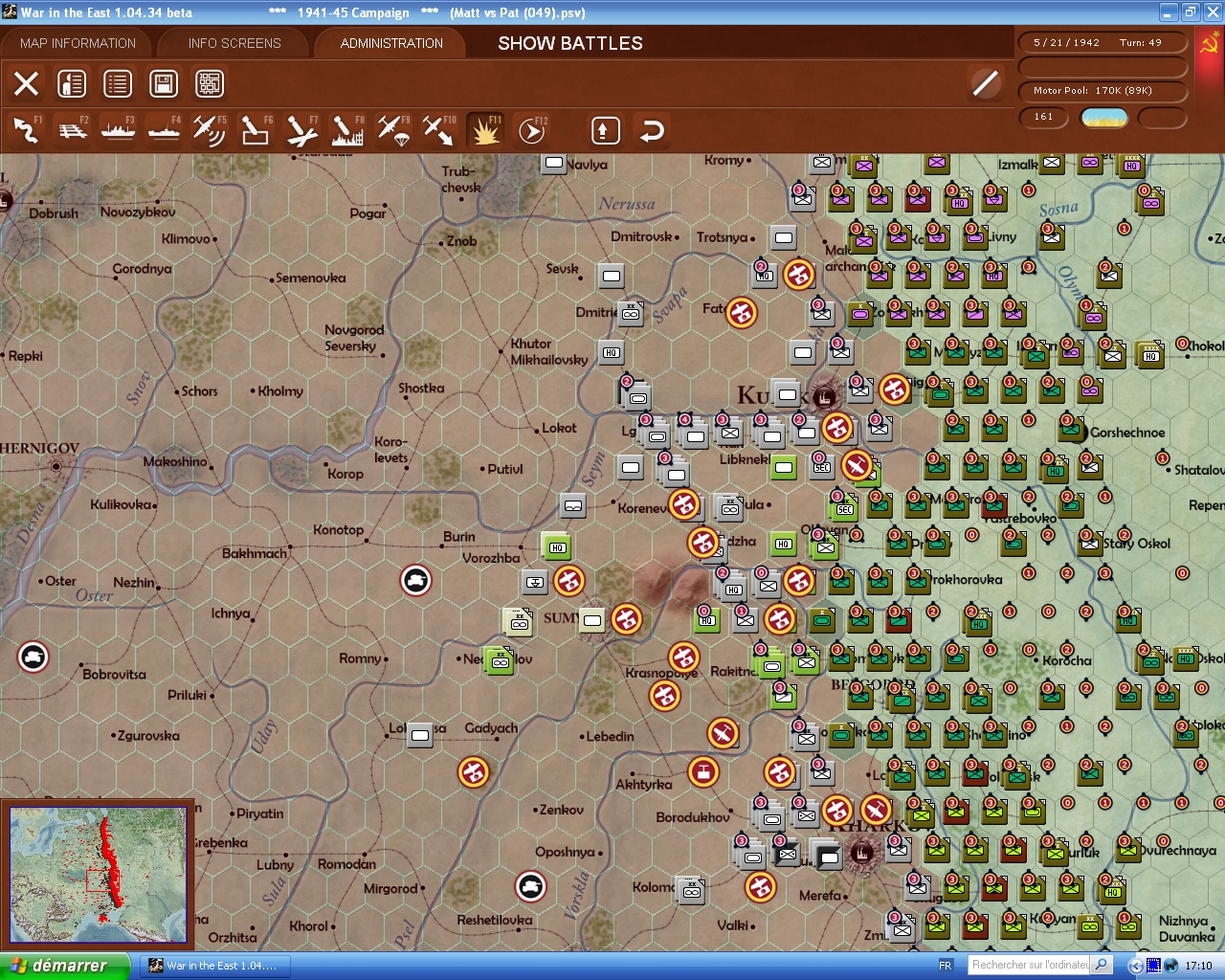This screenshot has height=980, width=1225.
Task: Close the toolbar with the X icon
Action: click(27, 84)
